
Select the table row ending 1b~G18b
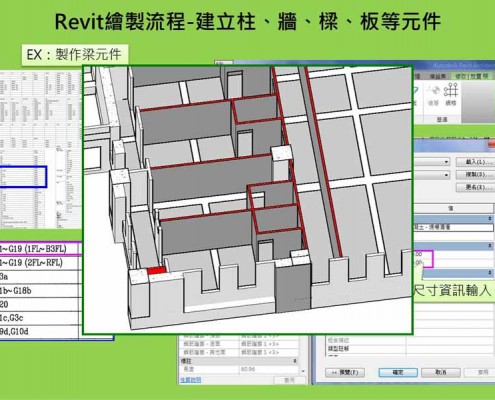[x=40, y=290]
